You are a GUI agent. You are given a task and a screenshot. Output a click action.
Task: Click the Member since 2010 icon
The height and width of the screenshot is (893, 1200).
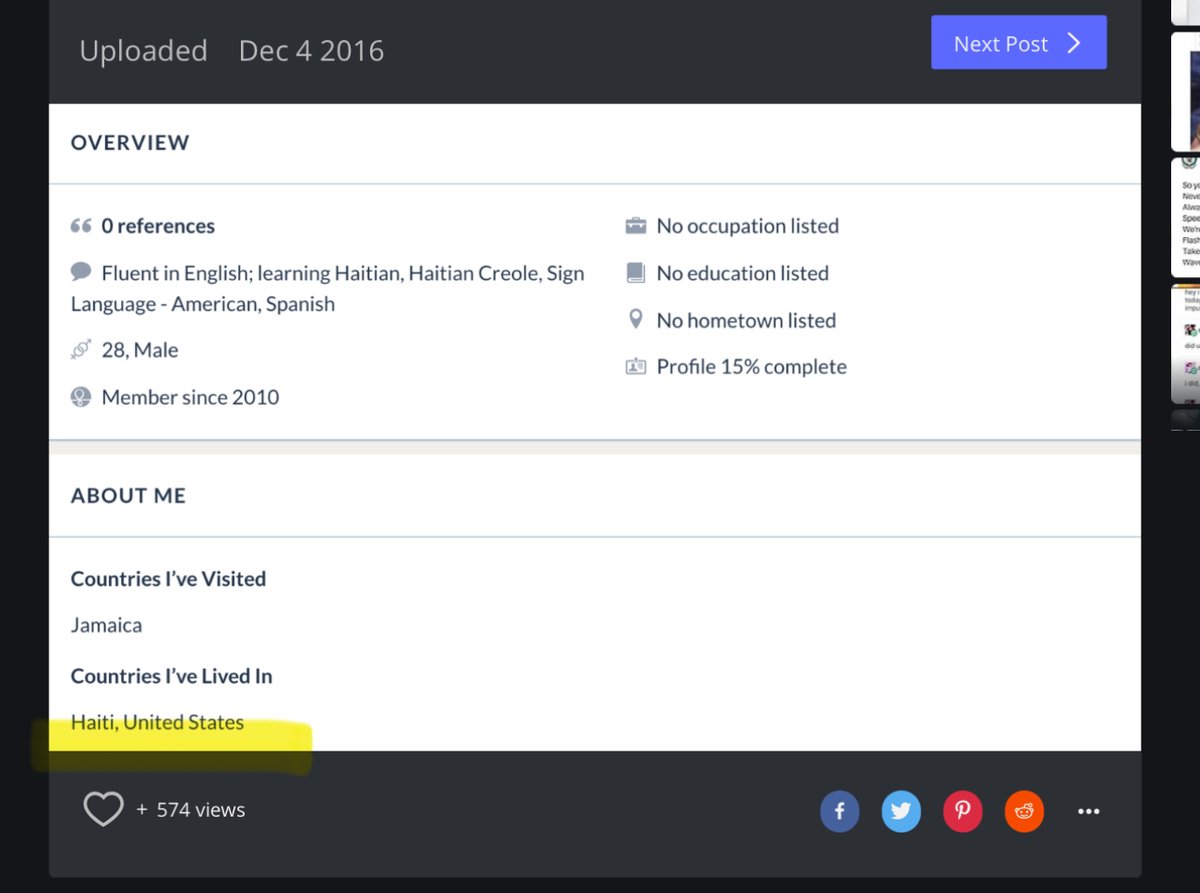pyautogui.click(x=81, y=397)
